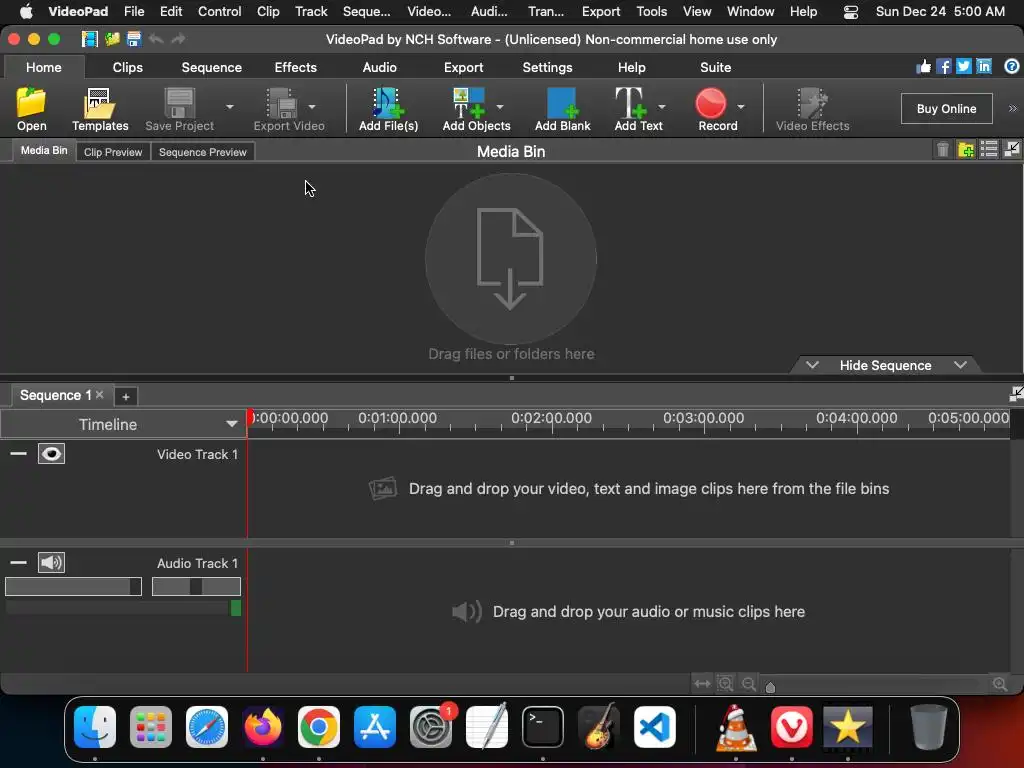Open Control Center in macOS menu bar
This screenshot has height=768, width=1024.
[x=850, y=11]
